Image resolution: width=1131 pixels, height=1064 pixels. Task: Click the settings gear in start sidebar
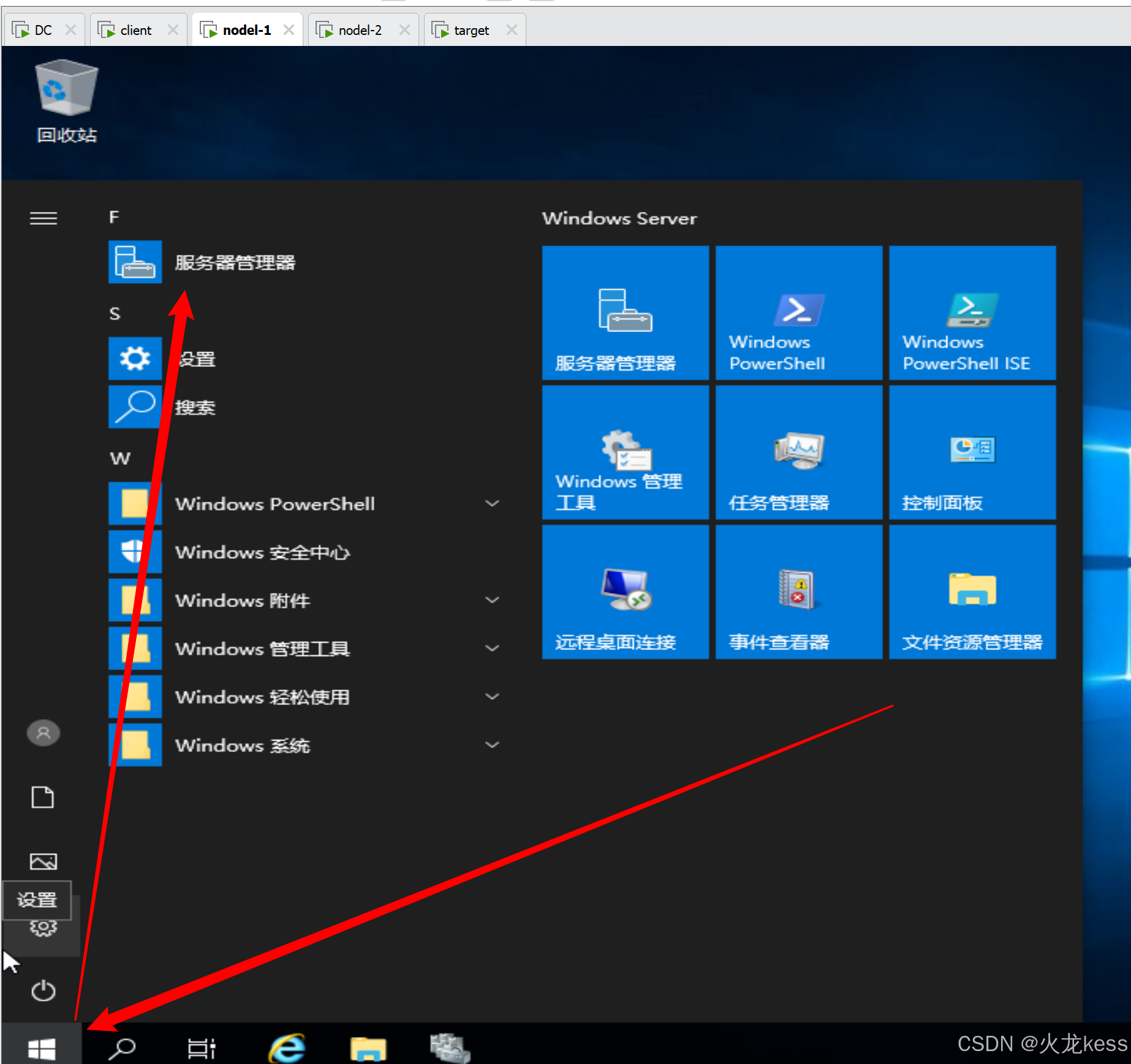click(43, 927)
